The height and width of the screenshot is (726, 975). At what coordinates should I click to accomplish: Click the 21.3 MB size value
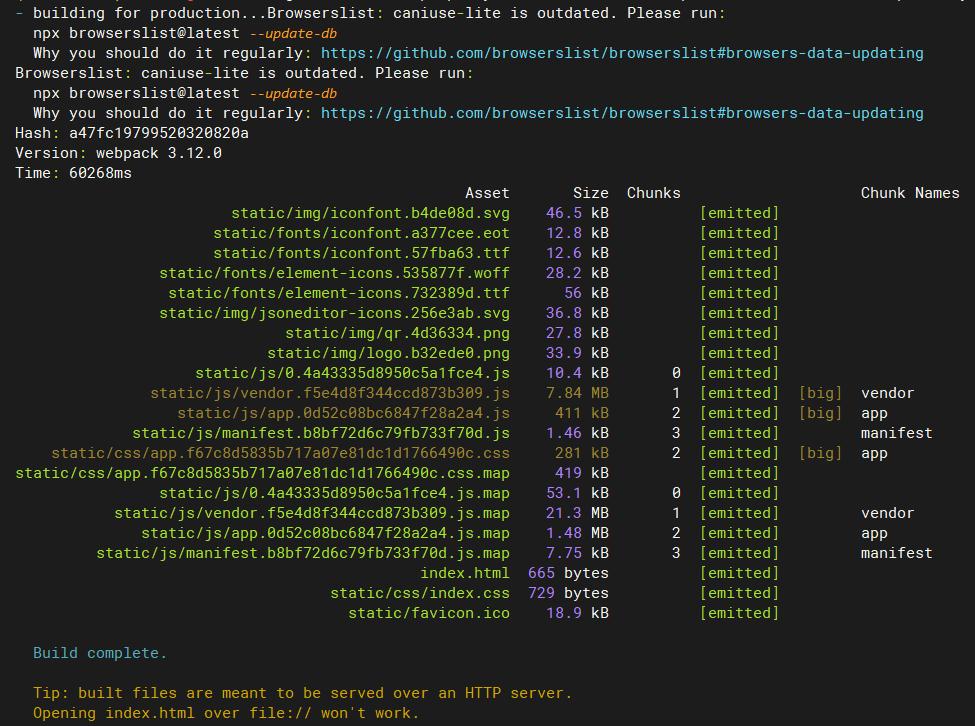click(577, 513)
